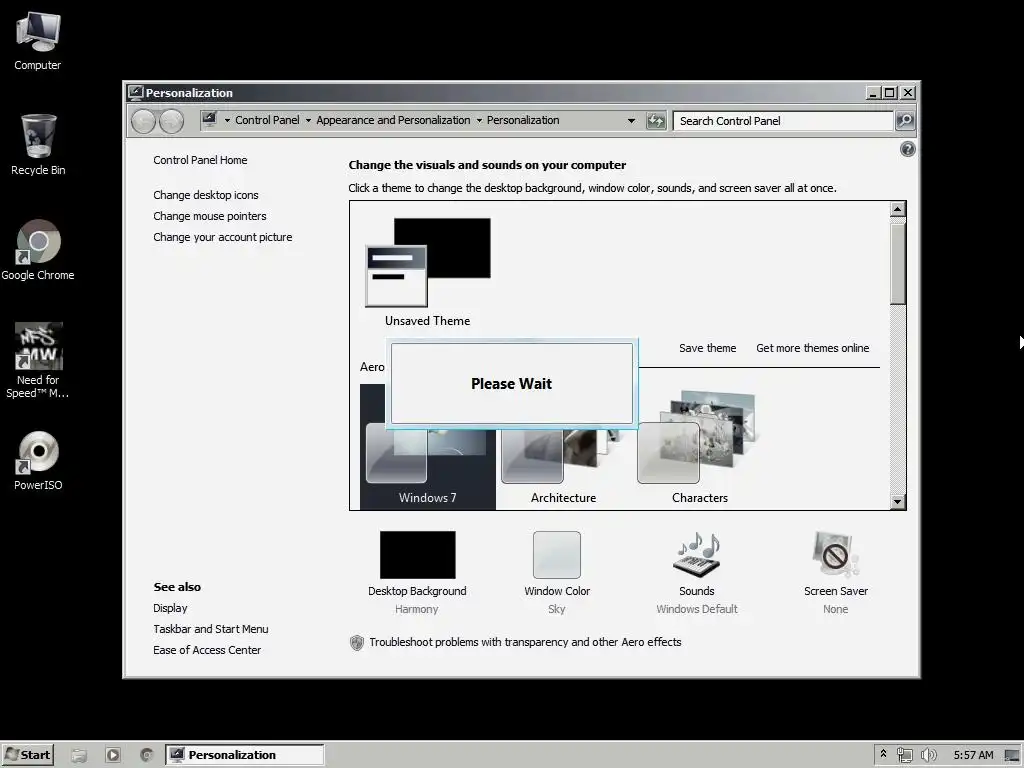Open the Help question mark icon

[x=907, y=150]
